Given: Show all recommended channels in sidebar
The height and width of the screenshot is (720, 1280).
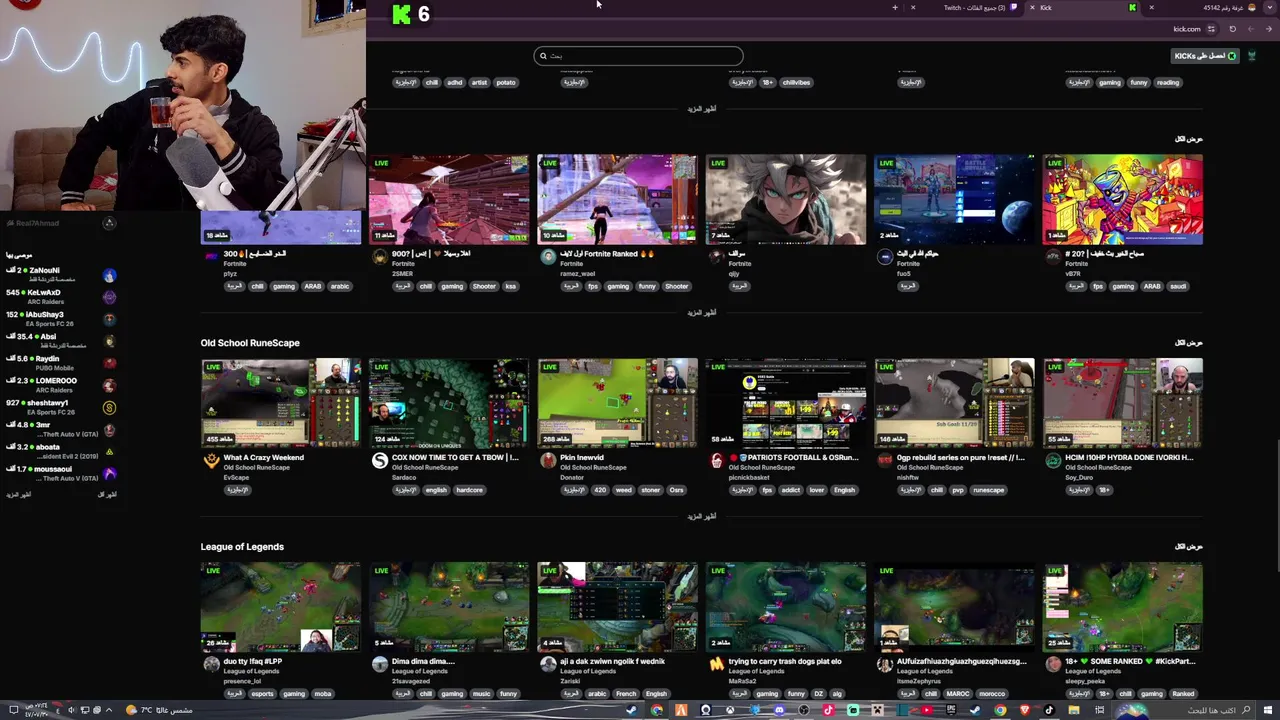Looking at the screenshot, I should tap(107, 495).
